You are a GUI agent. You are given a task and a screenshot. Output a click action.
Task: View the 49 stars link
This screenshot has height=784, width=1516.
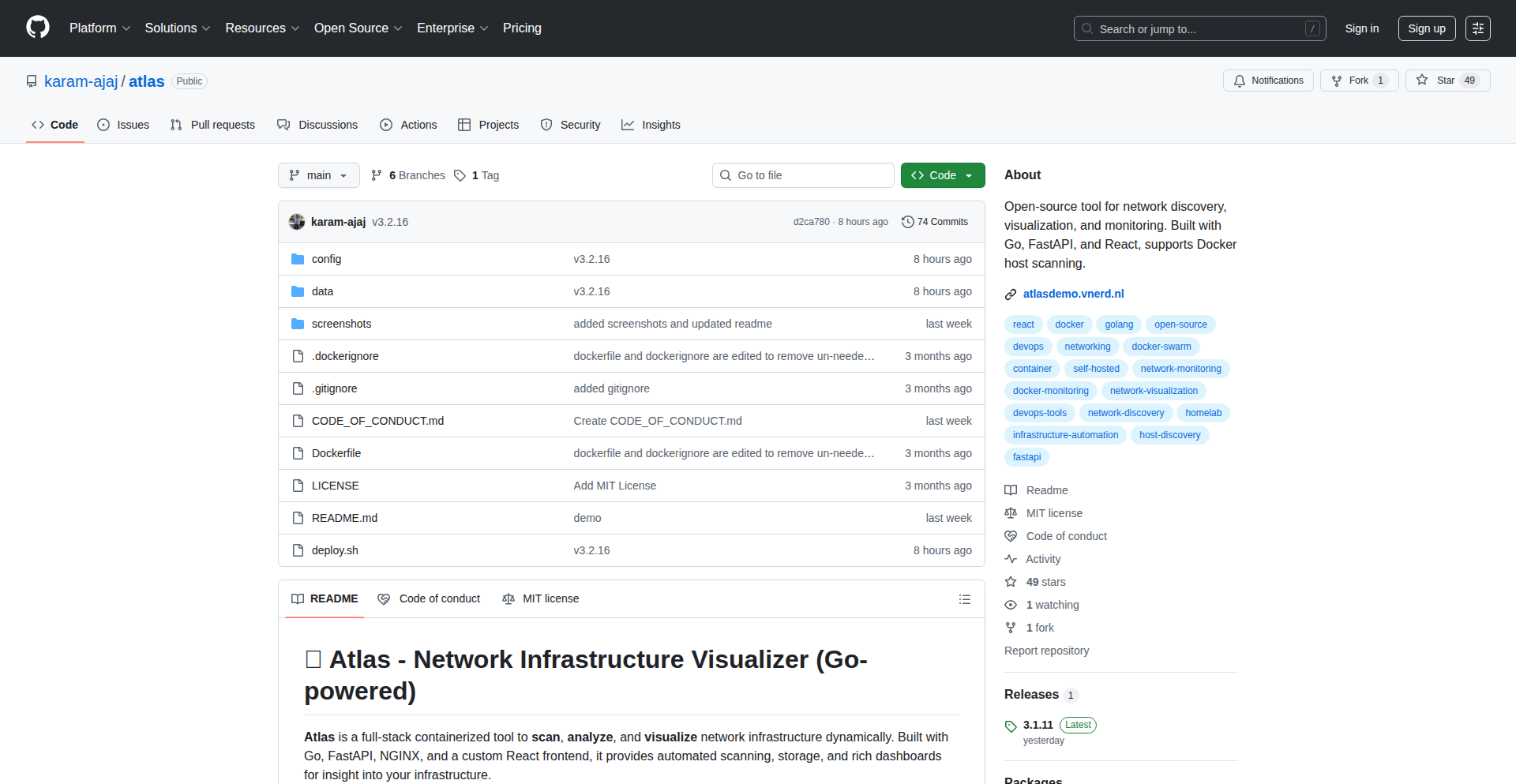pos(1035,582)
